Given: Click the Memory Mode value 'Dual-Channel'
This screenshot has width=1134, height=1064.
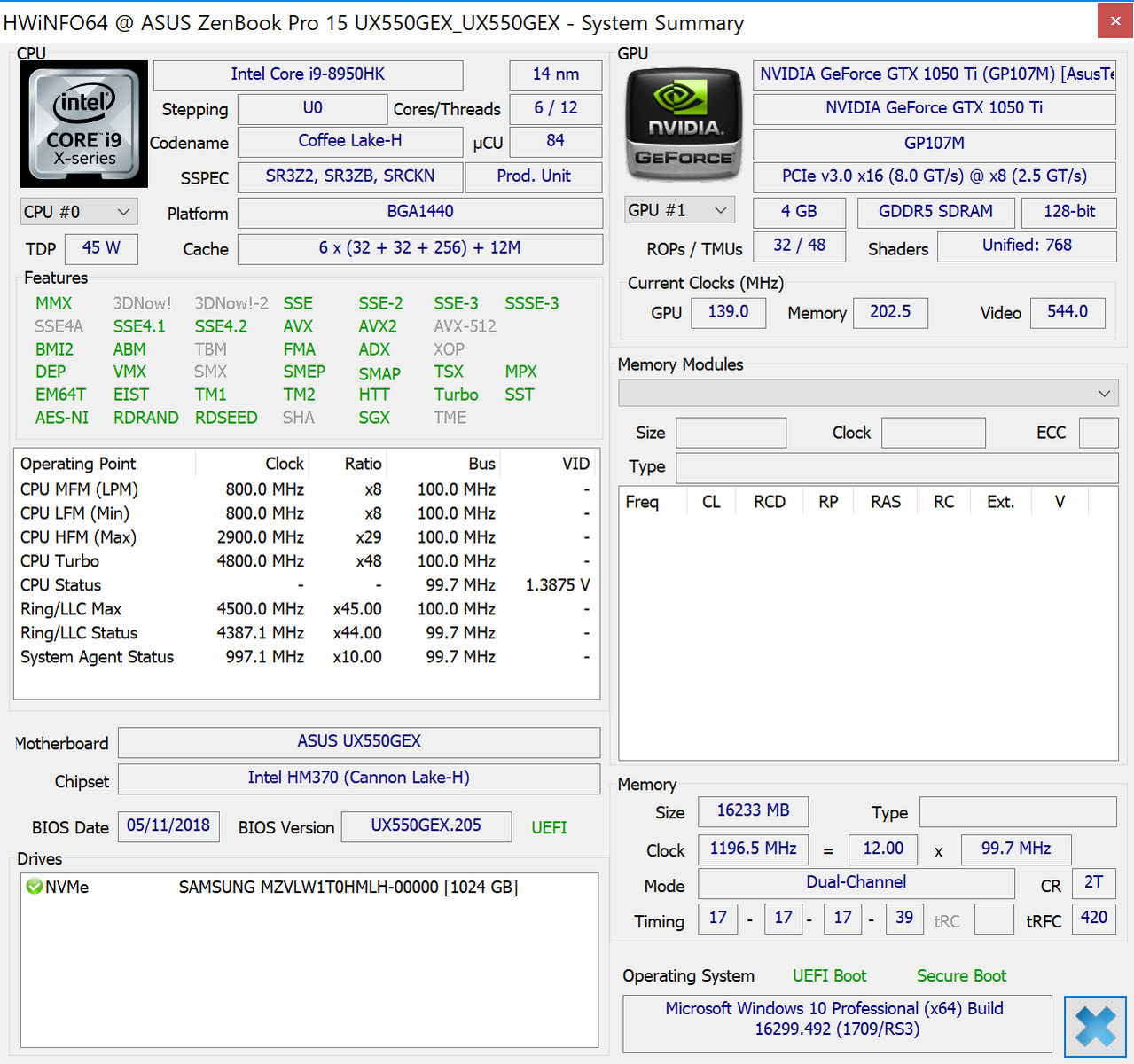Looking at the screenshot, I should coord(856,883).
